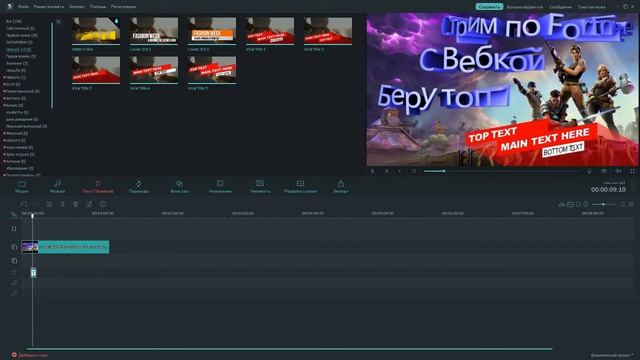
Task: Open the highlighted Текст tab
Action: (x=98, y=187)
